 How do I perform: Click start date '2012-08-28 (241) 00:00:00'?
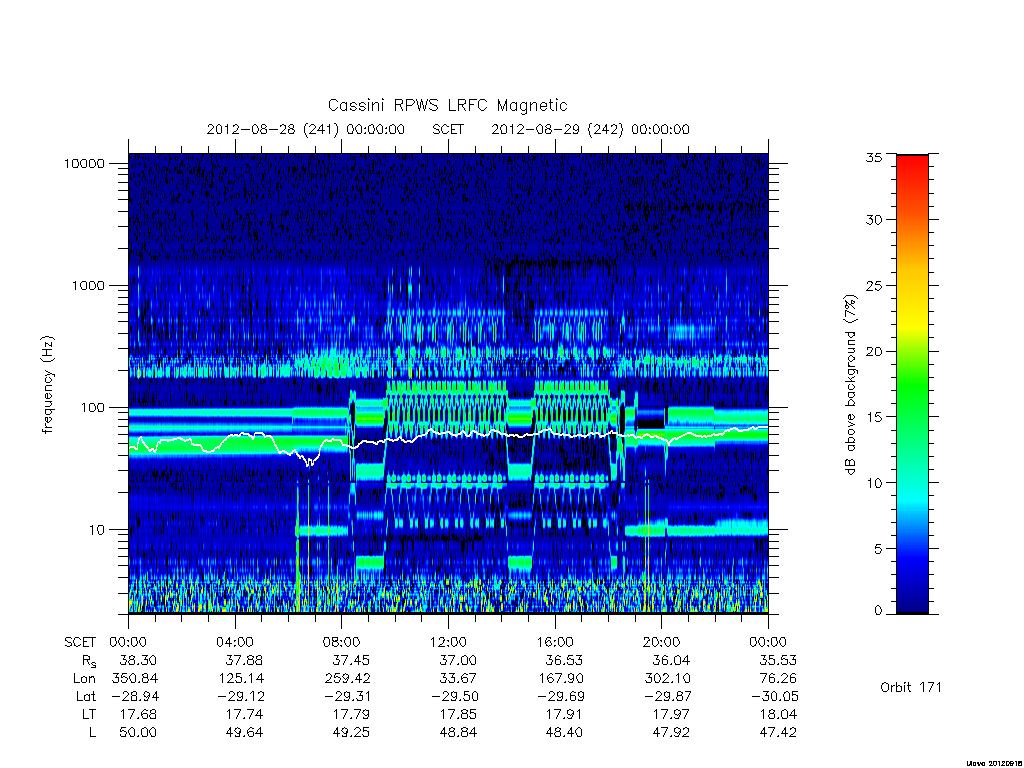click(306, 129)
